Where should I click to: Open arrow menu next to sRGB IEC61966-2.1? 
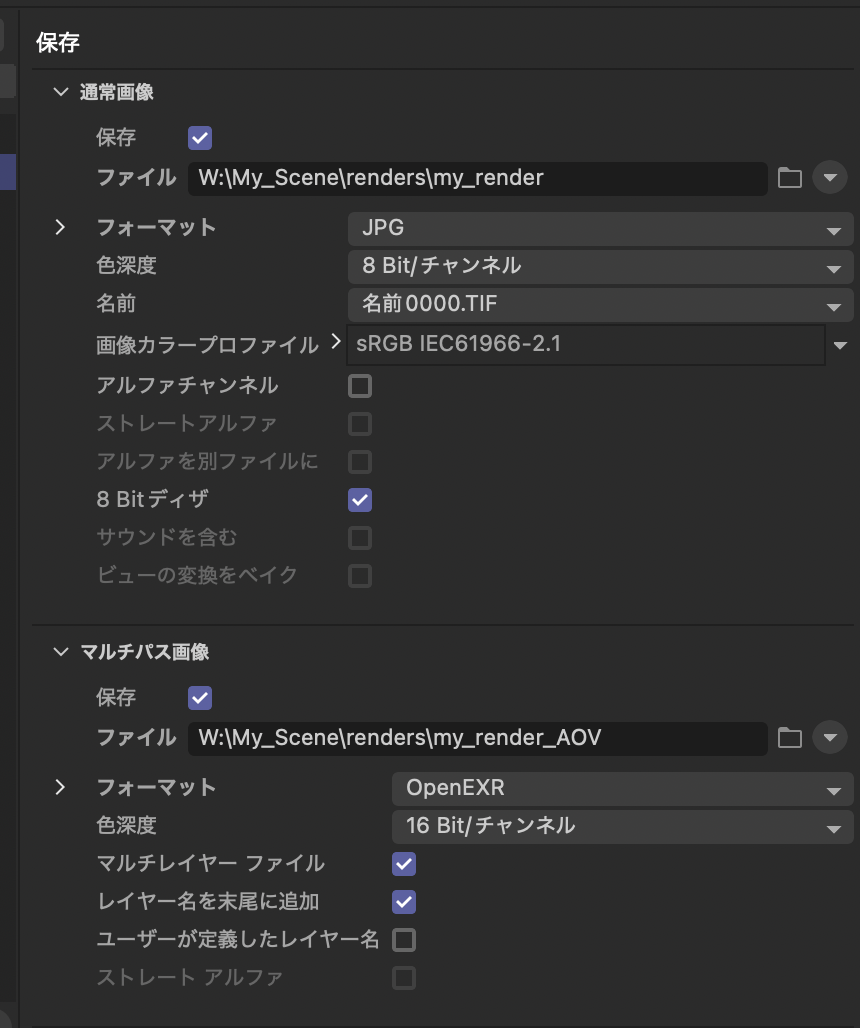tap(840, 345)
